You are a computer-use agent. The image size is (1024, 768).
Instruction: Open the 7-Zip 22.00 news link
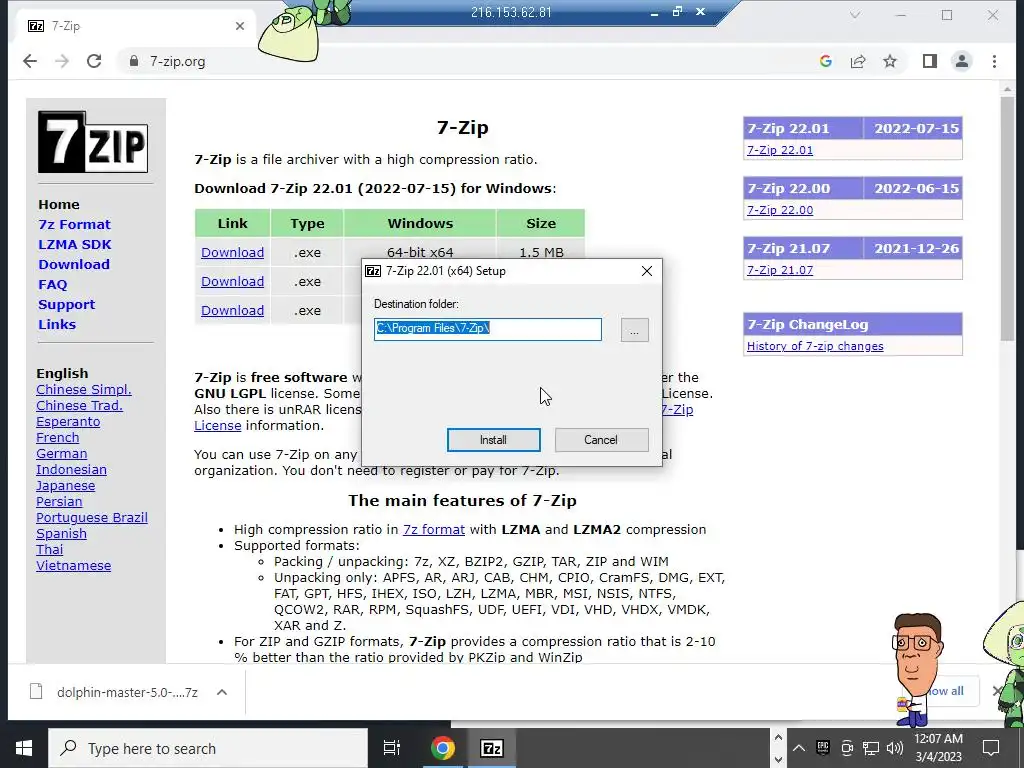pyautogui.click(x=780, y=210)
